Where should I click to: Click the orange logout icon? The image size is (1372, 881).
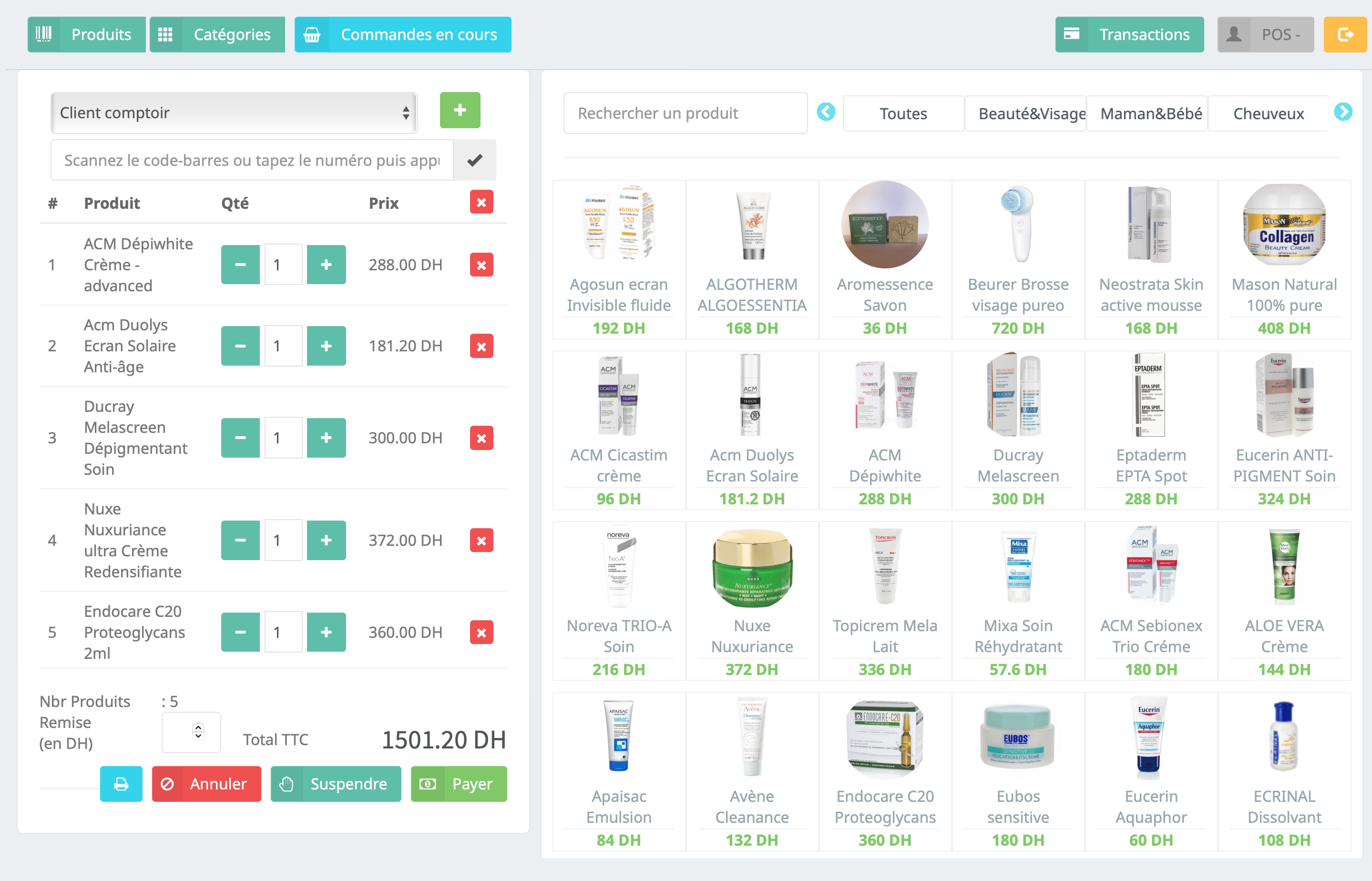click(1345, 34)
